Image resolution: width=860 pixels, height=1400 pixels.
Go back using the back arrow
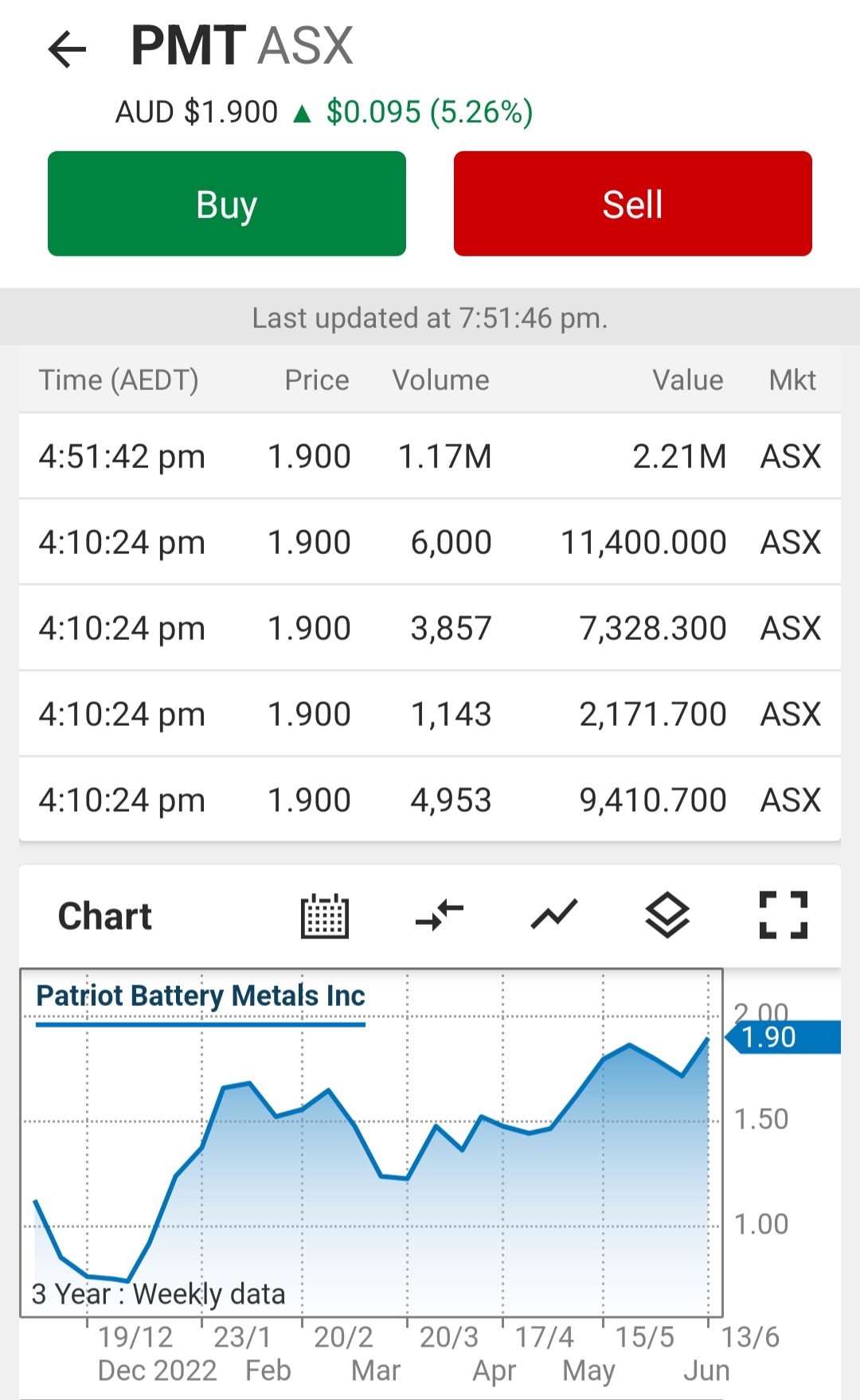67,49
